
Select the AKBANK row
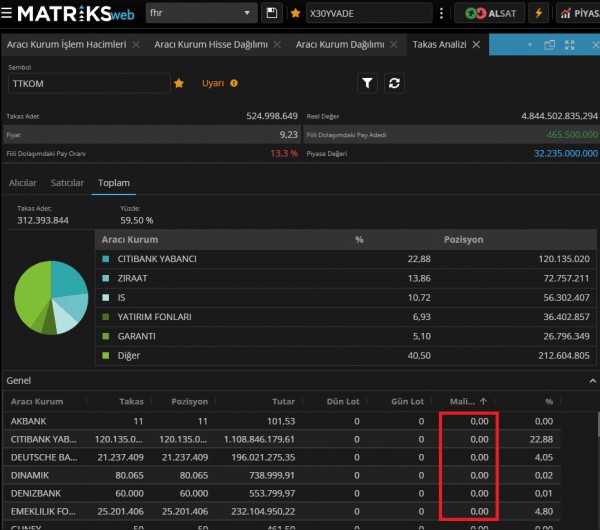(x=282, y=421)
